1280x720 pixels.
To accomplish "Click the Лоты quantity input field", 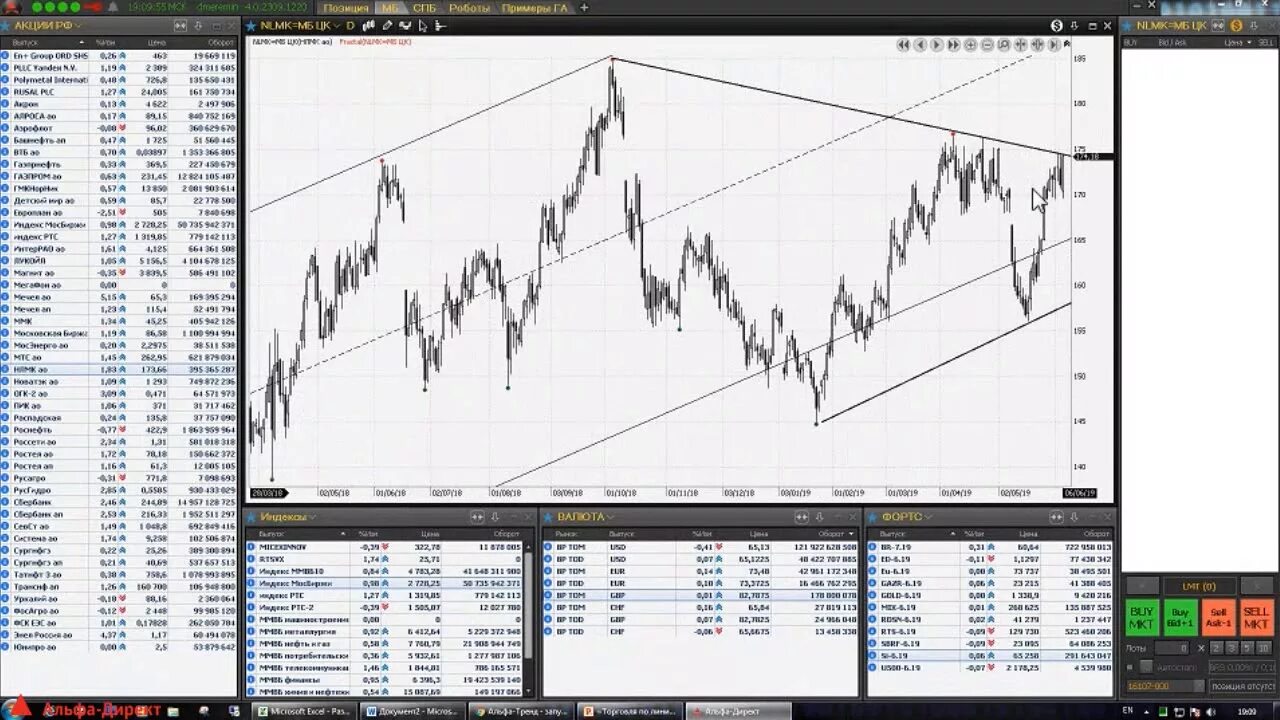I will coord(1172,648).
